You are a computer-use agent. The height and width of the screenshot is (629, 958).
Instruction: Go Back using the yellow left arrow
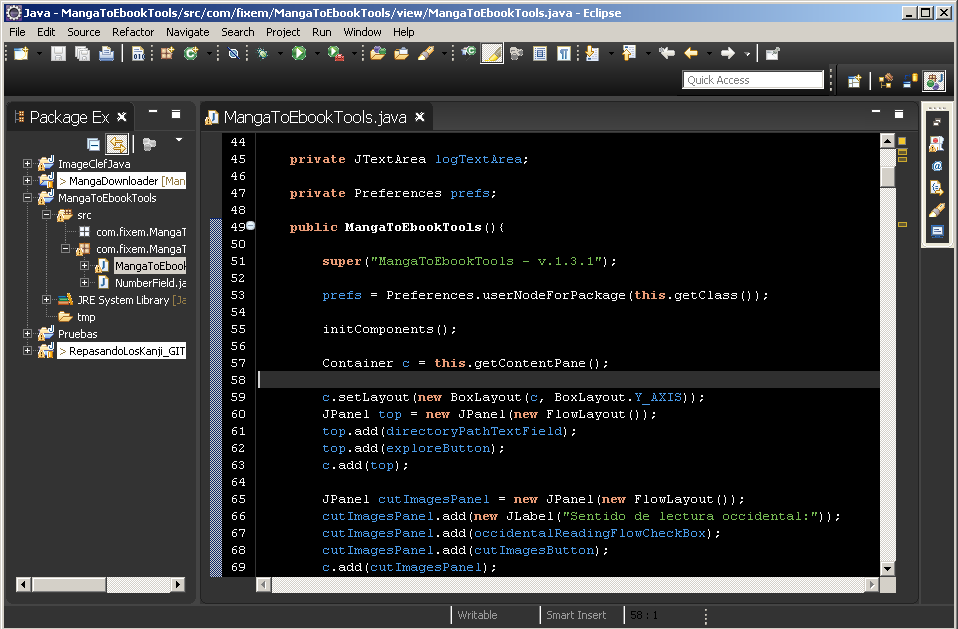691,54
